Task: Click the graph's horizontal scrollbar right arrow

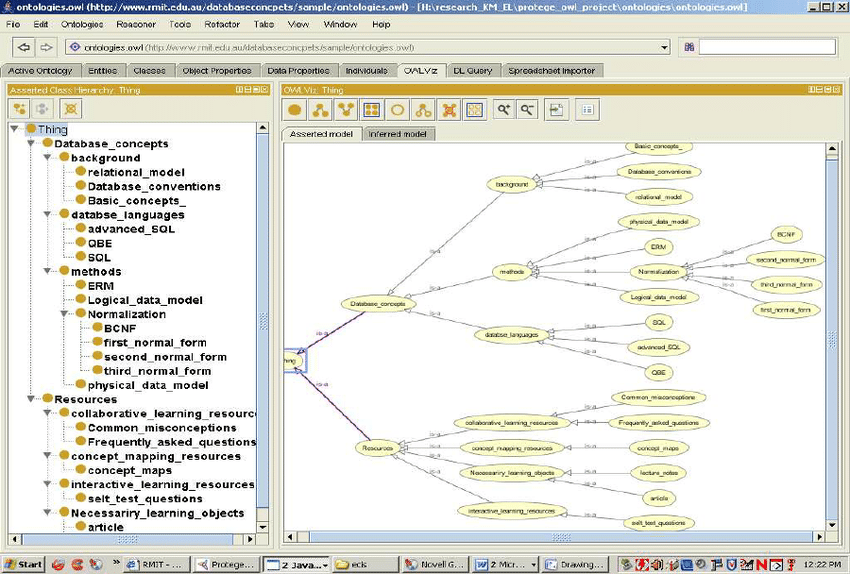Action: (819, 537)
